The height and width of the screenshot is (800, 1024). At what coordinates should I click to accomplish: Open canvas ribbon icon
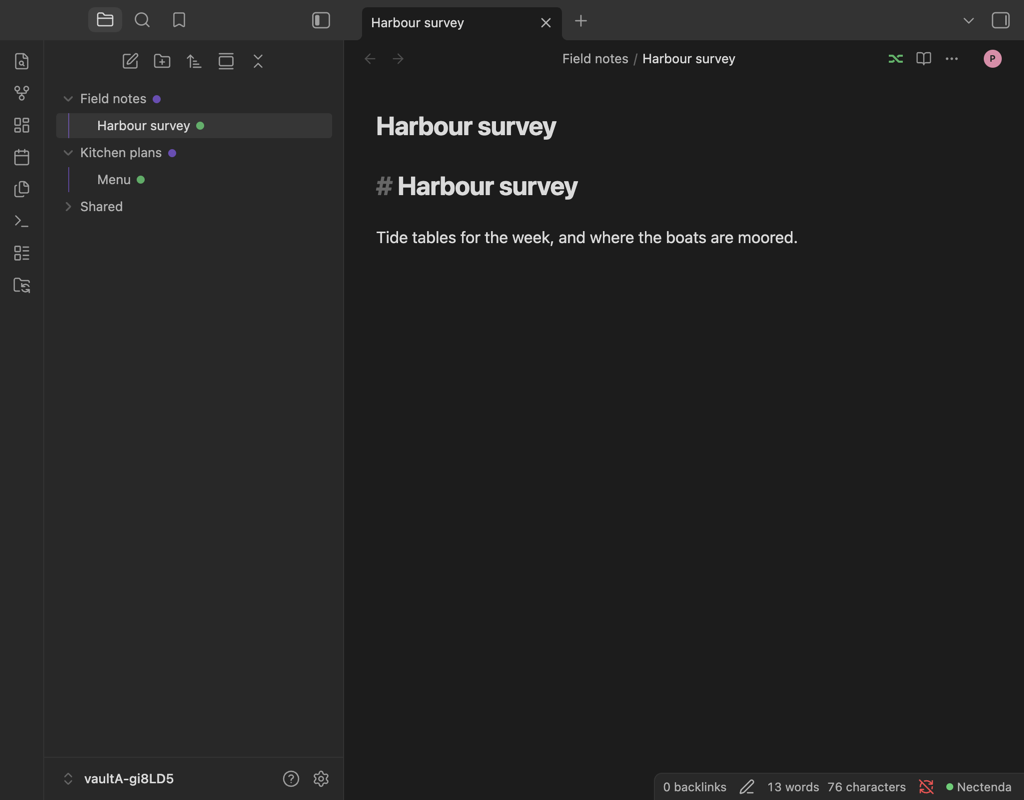click(22, 125)
